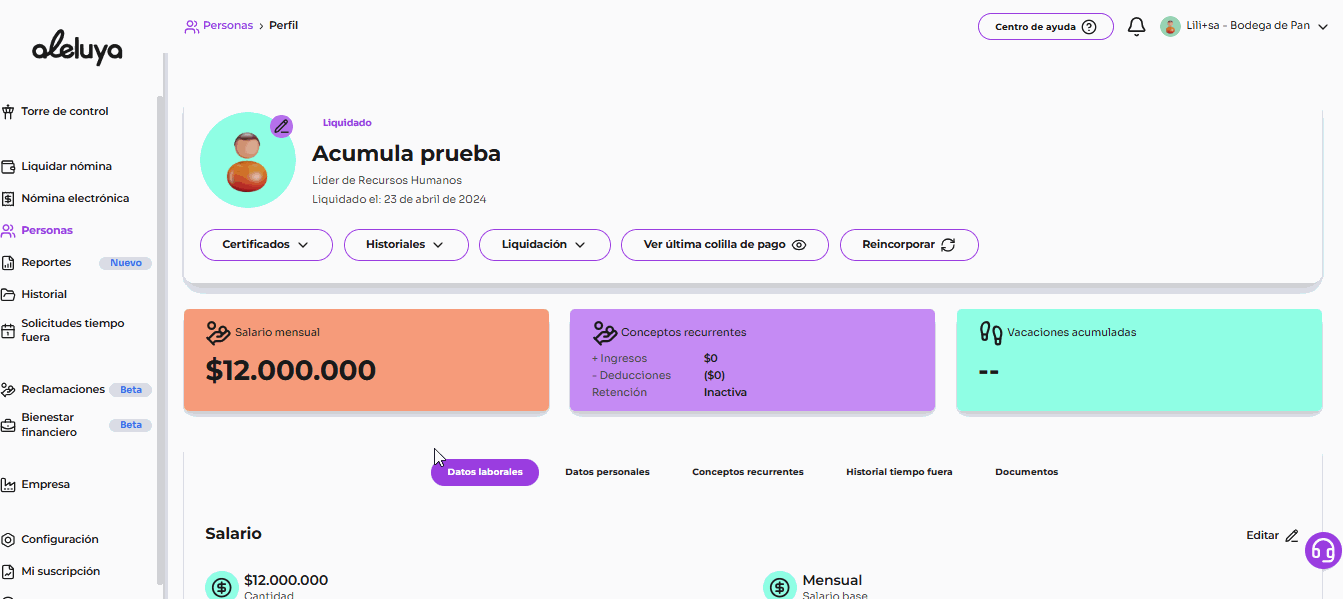Click the Aleluya logo
The image size is (1343, 599).
click(77, 47)
